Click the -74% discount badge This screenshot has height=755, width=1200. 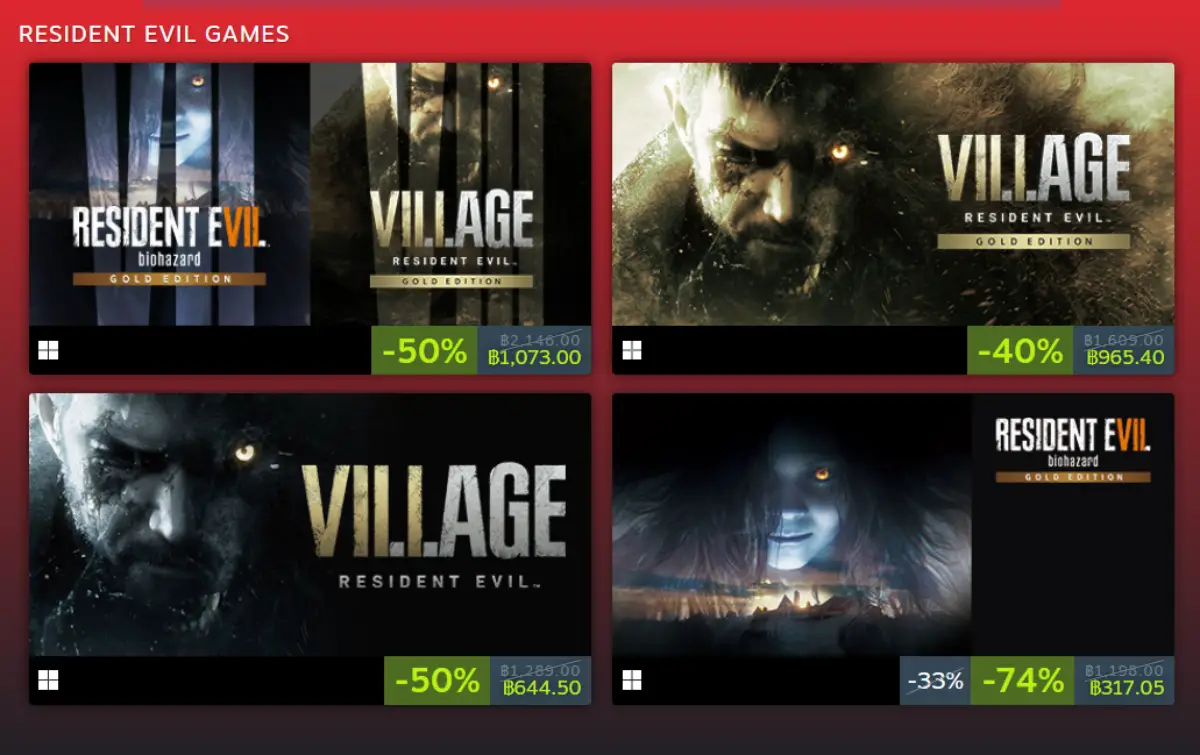(x=1022, y=680)
